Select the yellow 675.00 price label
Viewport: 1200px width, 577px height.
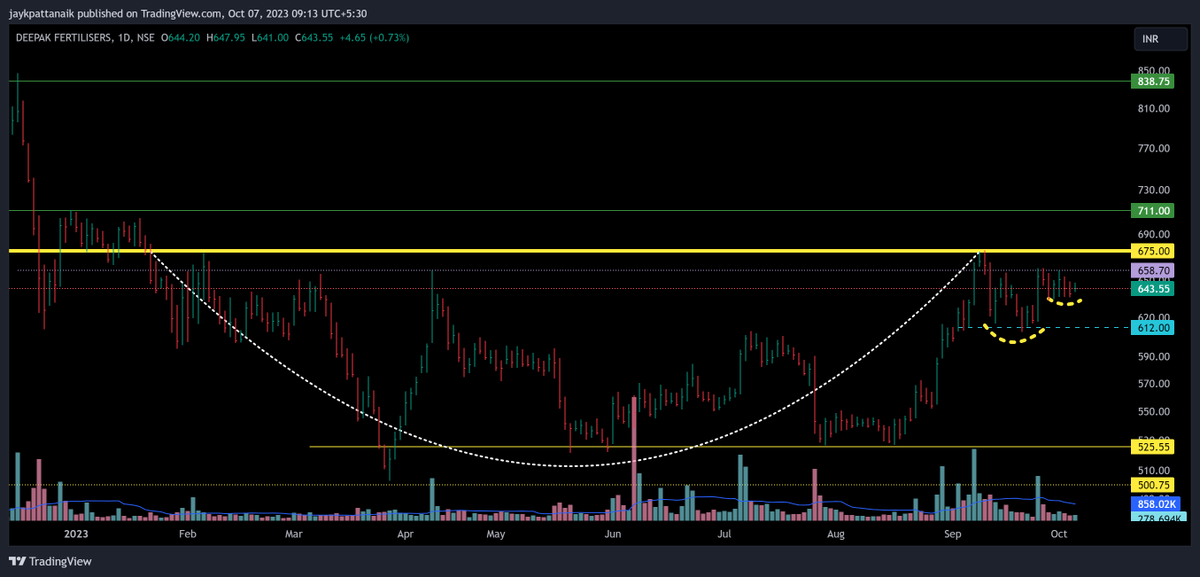1154,251
